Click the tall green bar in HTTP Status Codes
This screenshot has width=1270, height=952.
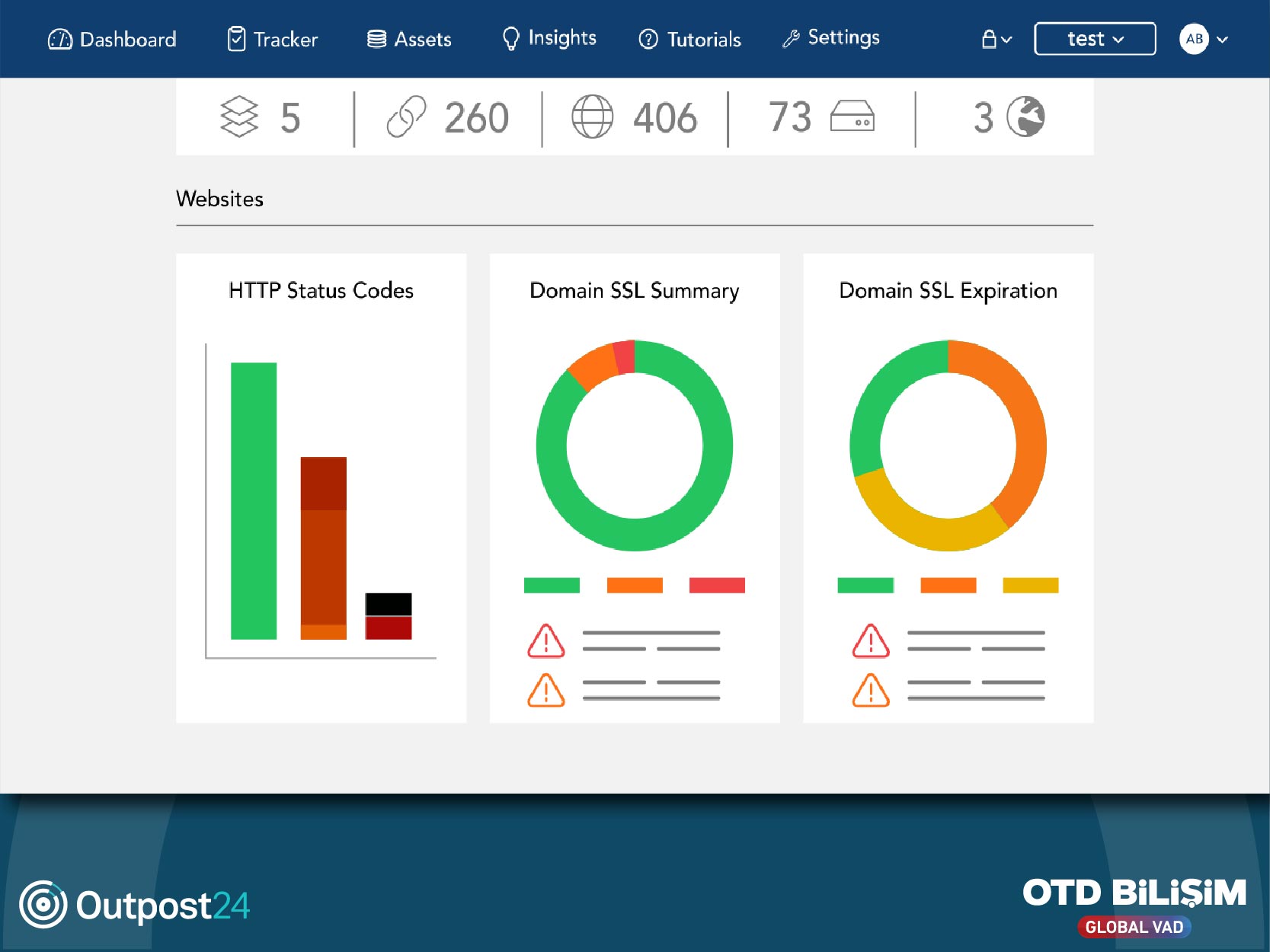click(x=254, y=501)
